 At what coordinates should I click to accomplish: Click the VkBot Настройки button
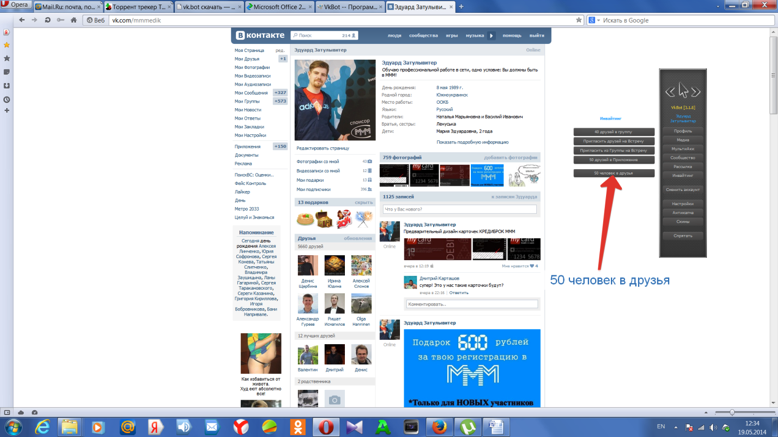tap(683, 204)
